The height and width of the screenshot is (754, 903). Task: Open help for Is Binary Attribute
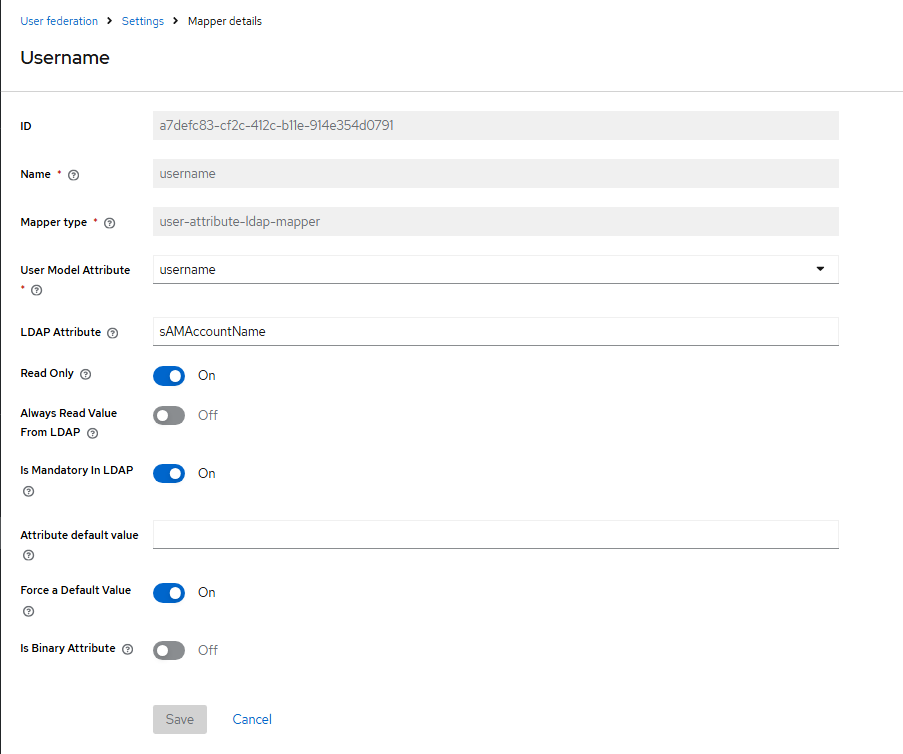127,649
